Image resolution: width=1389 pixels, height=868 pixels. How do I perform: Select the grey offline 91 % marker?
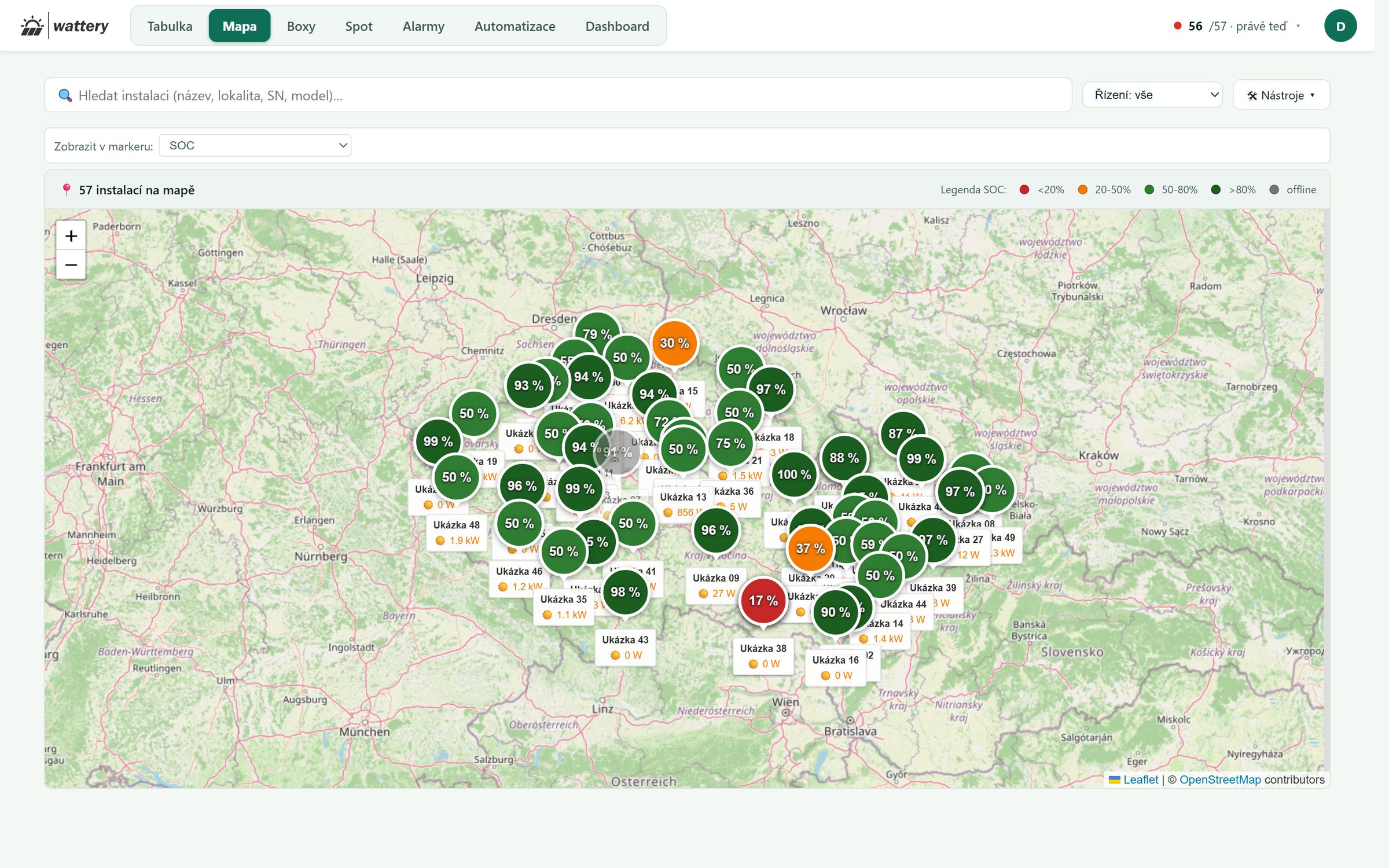(617, 453)
